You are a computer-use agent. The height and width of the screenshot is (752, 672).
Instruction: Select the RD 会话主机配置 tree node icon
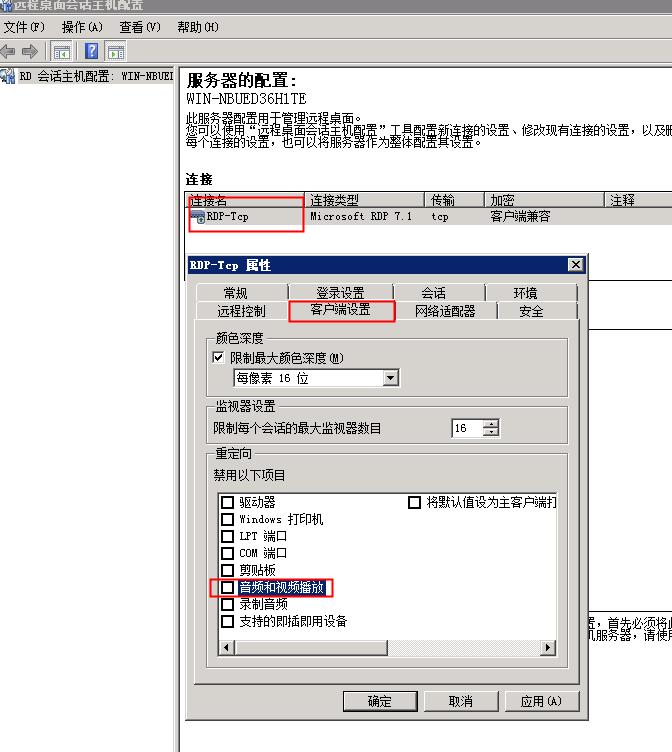pos(9,76)
